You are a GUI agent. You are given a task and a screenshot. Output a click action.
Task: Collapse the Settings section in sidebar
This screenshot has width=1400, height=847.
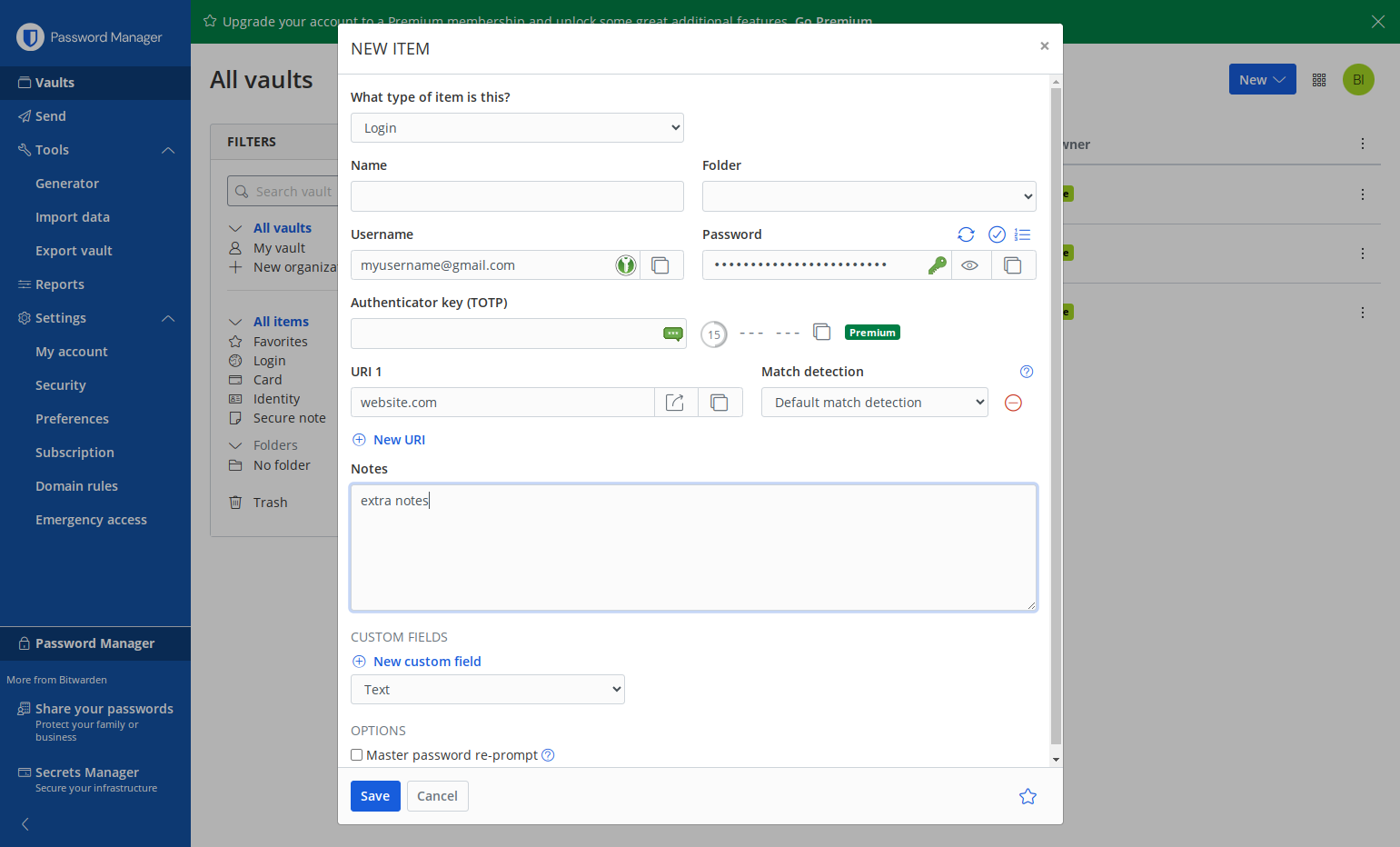(x=168, y=318)
